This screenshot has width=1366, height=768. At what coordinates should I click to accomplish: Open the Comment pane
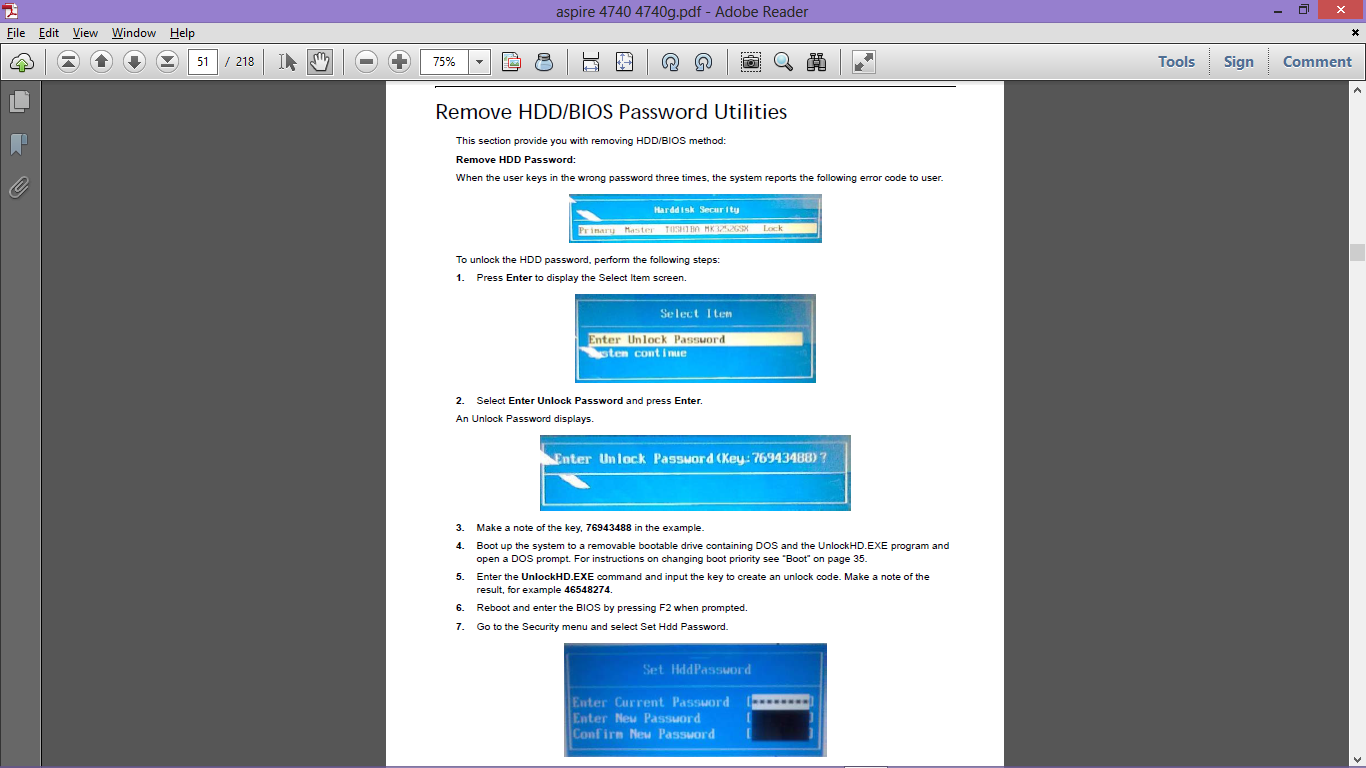(x=1318, y=62)
